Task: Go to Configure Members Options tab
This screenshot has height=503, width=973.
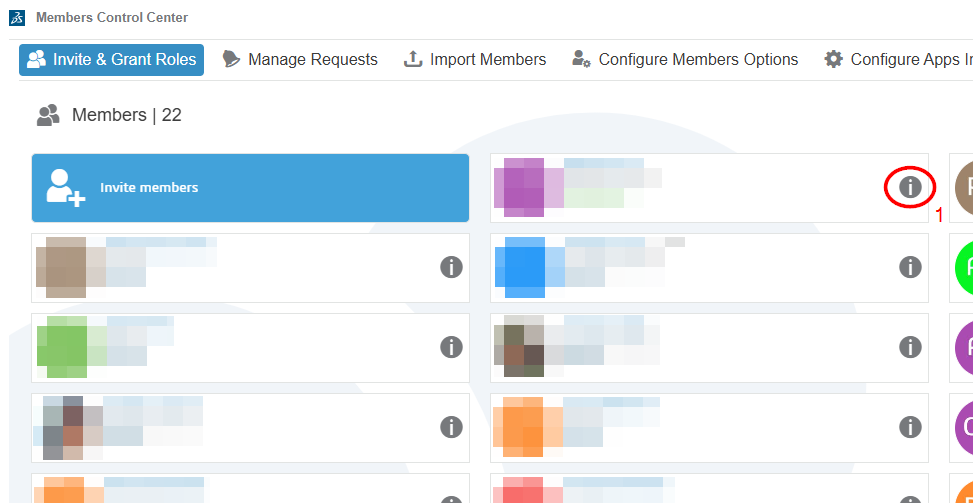Action: (x=685, y=60)
